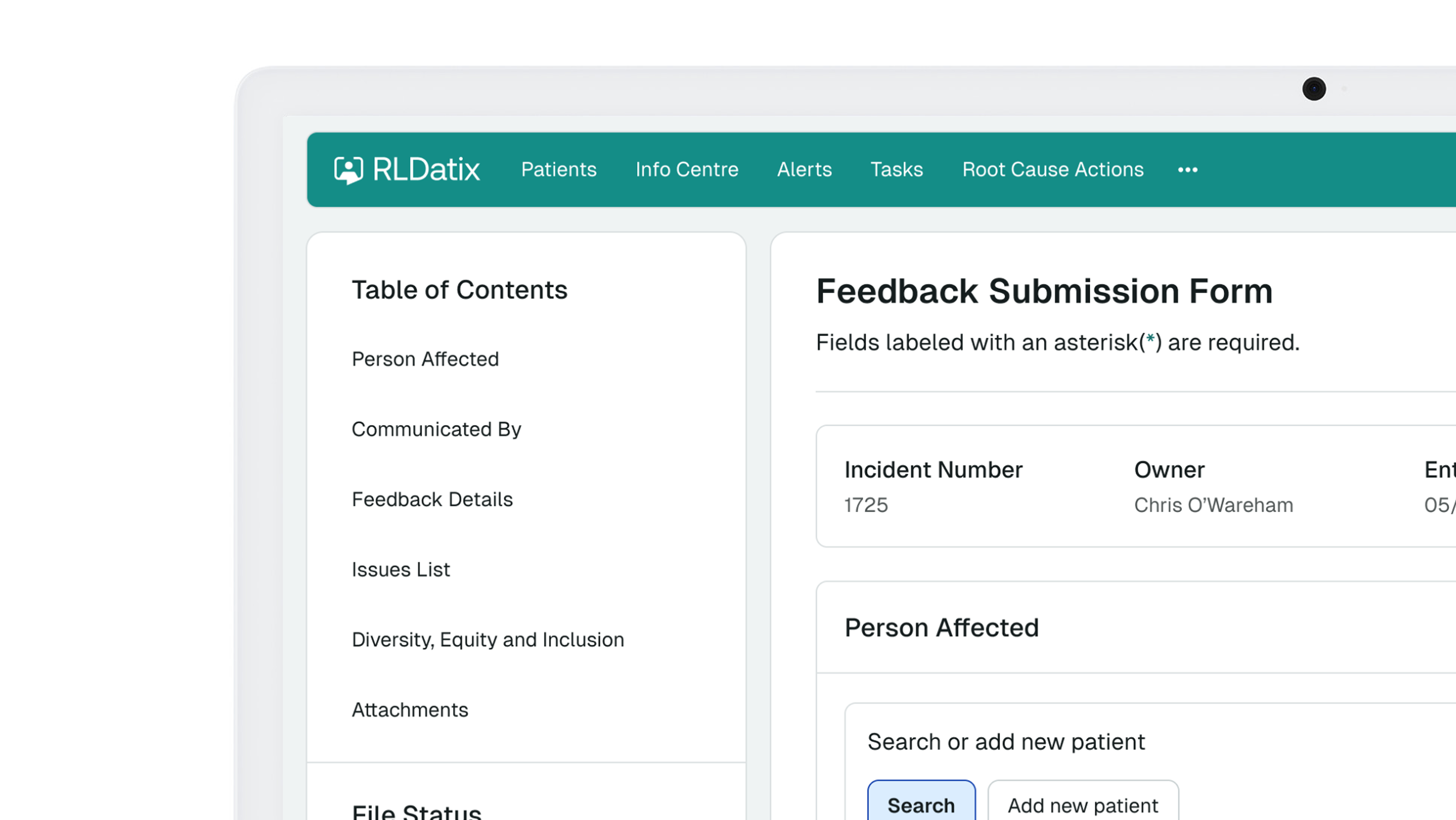Click the Owner field label
The height and width of the screenshot is (820, 1456).
1169,470
